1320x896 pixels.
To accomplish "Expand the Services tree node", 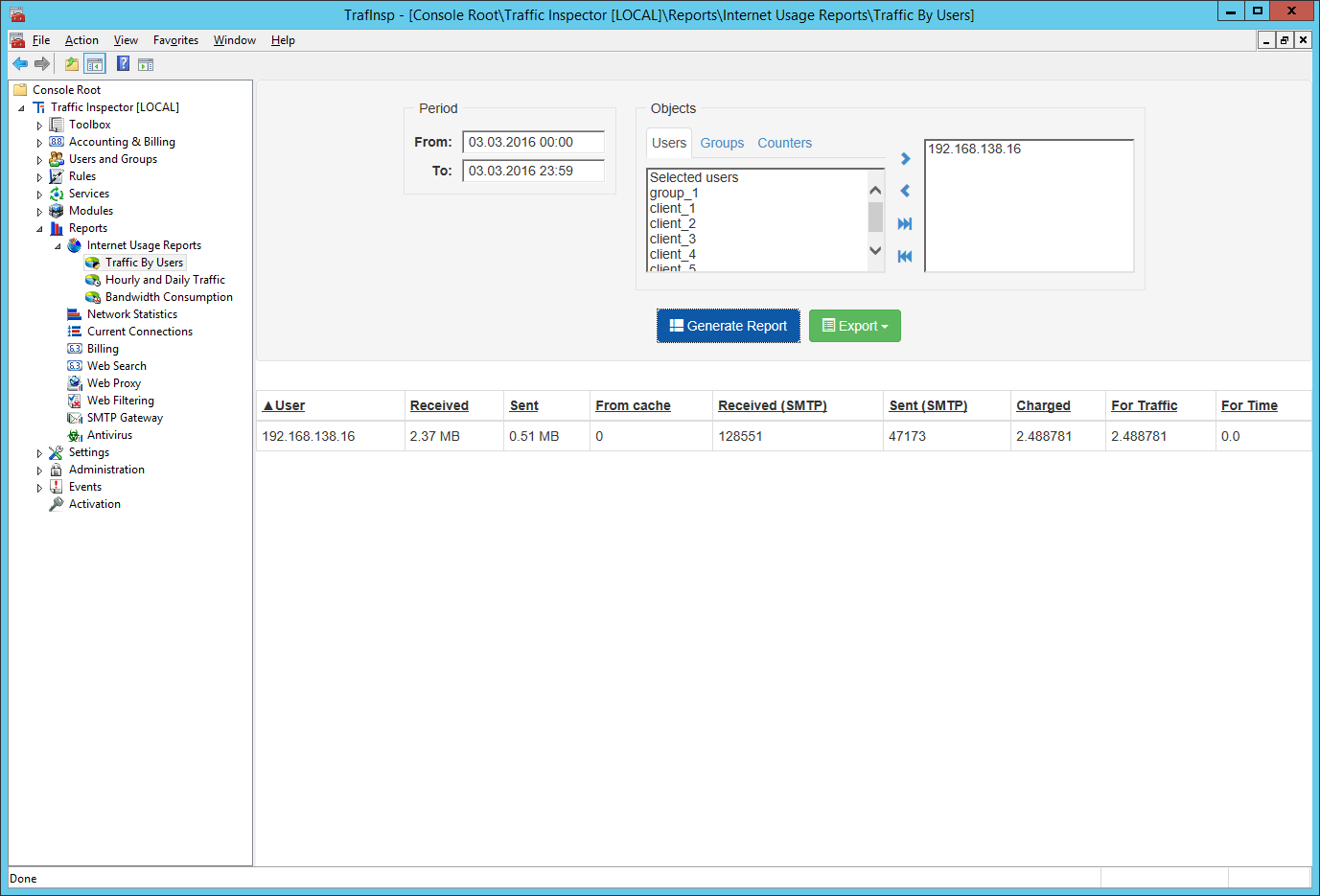I will click(39, 195).
